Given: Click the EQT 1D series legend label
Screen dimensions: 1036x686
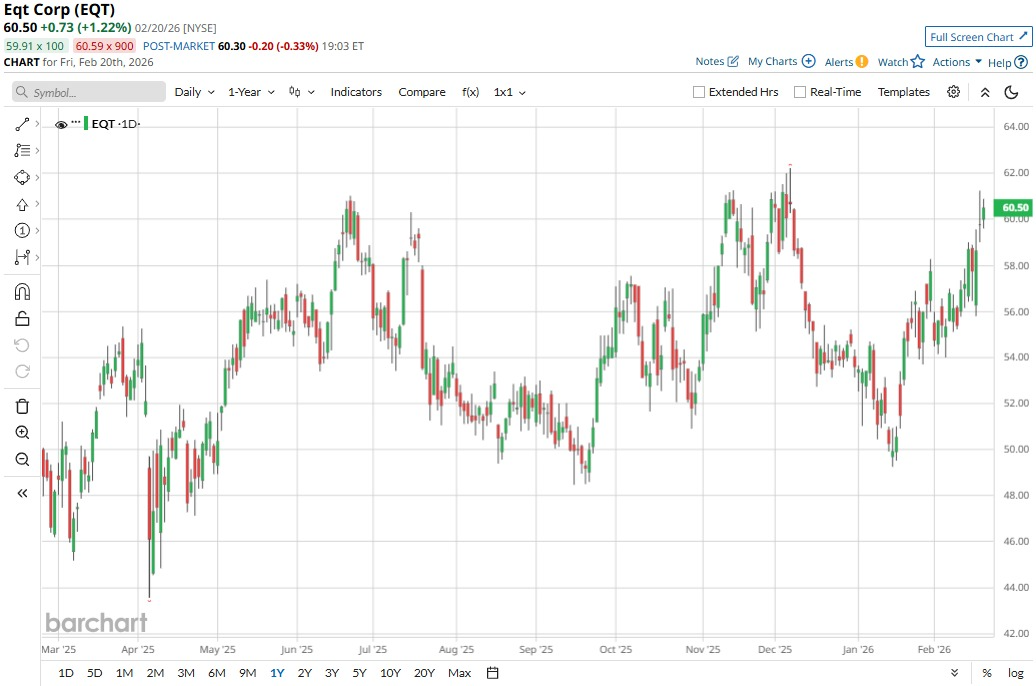Looking at the screenshot, I should pyautogui.click(x=116, y=124).
